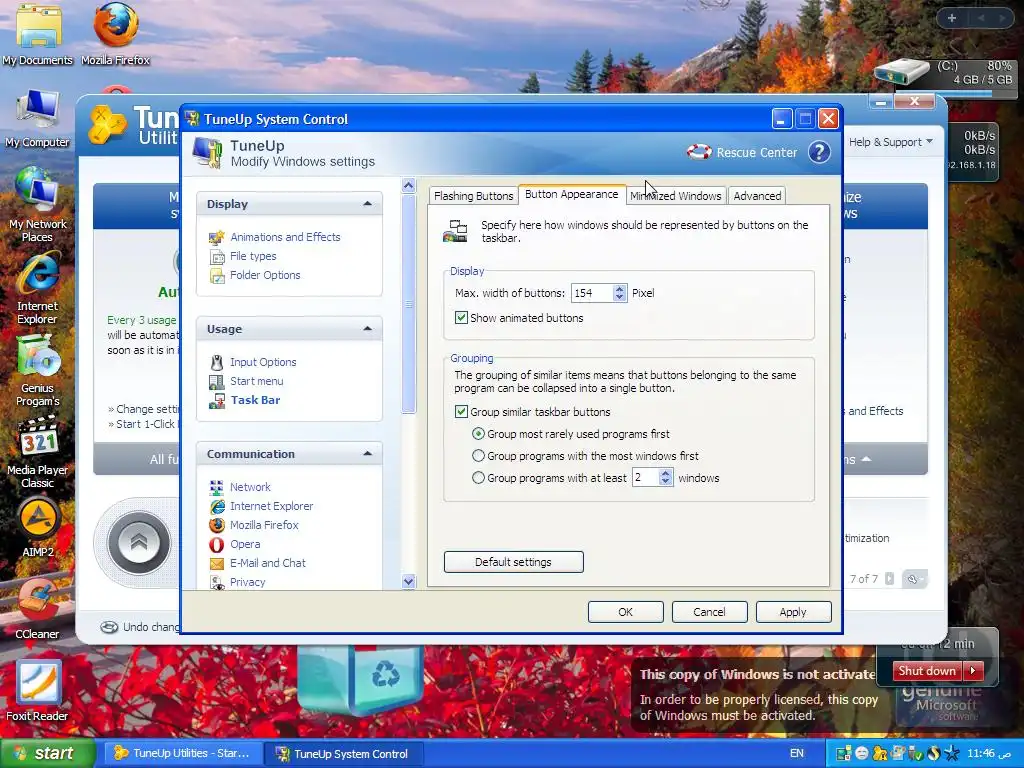Open E-Mail and Chat link
This screenshot has height=768, width=1024.
tap(268, 563)
